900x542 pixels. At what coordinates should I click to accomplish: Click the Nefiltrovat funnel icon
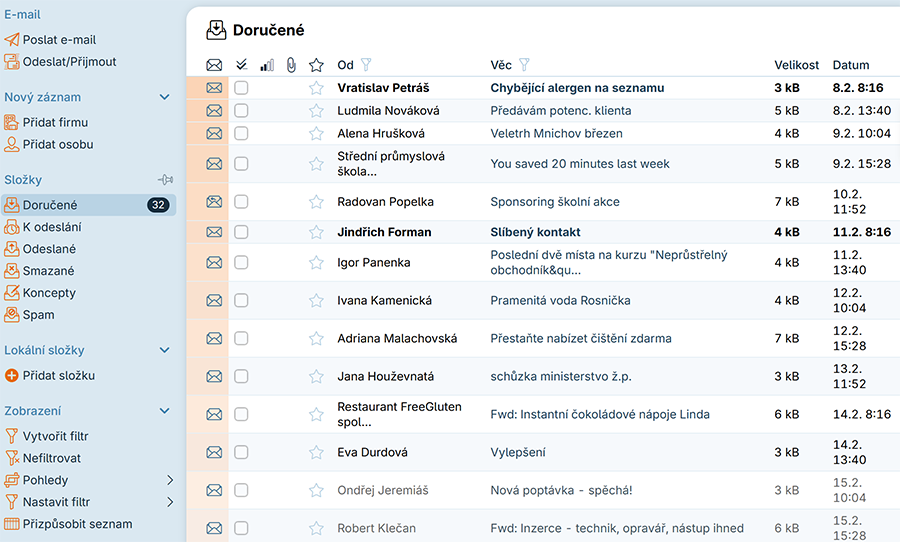[11, 458]
